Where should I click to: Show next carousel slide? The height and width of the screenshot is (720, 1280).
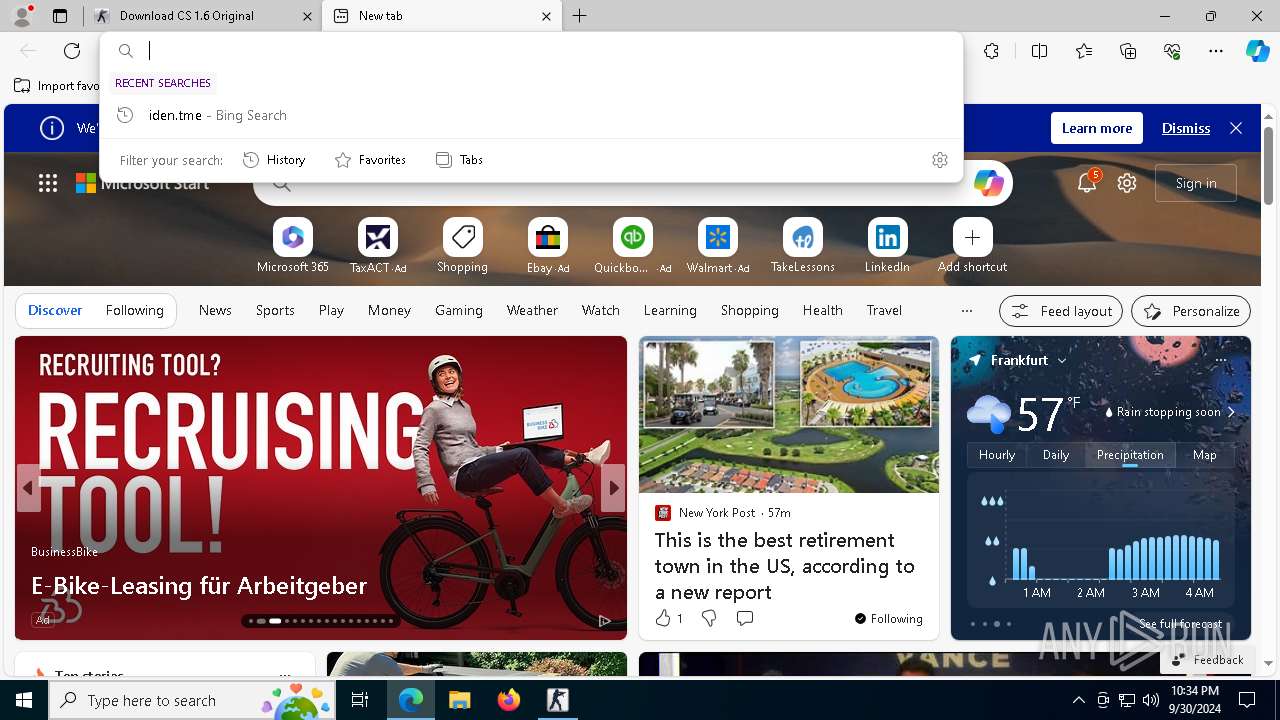(613, 488)
